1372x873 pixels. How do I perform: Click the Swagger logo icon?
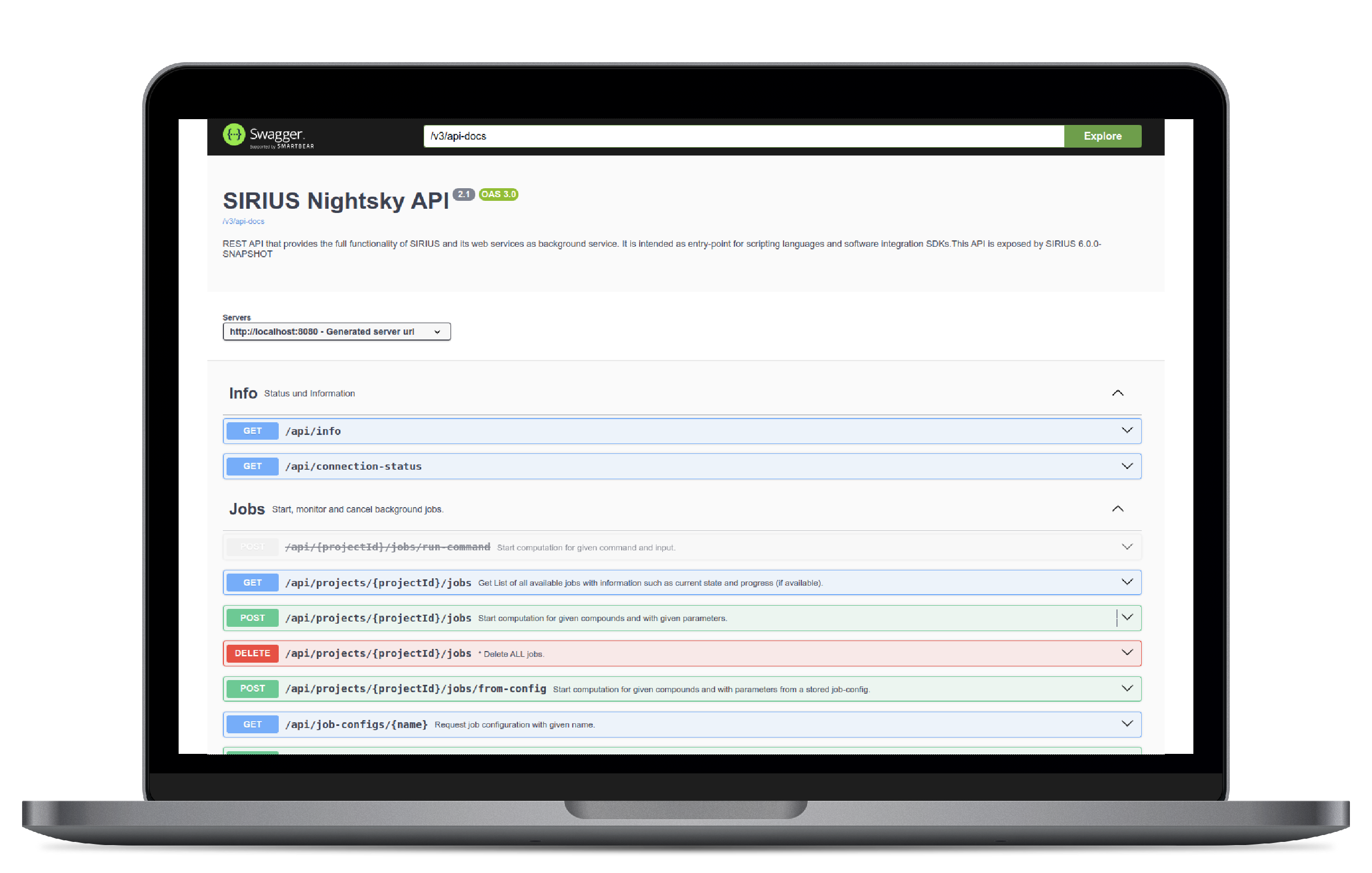click(x=233, y=134)
